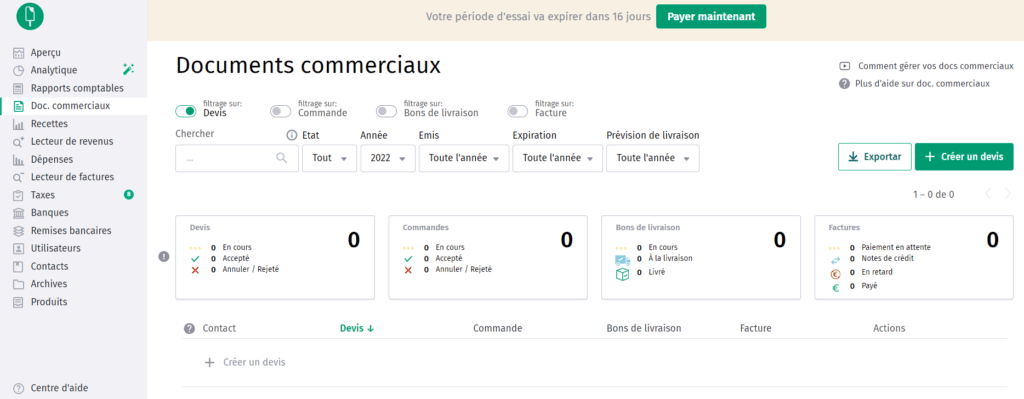Click into the Chercher search field
The width and height of the screenshot is (1024, 399).
[236, 158]
